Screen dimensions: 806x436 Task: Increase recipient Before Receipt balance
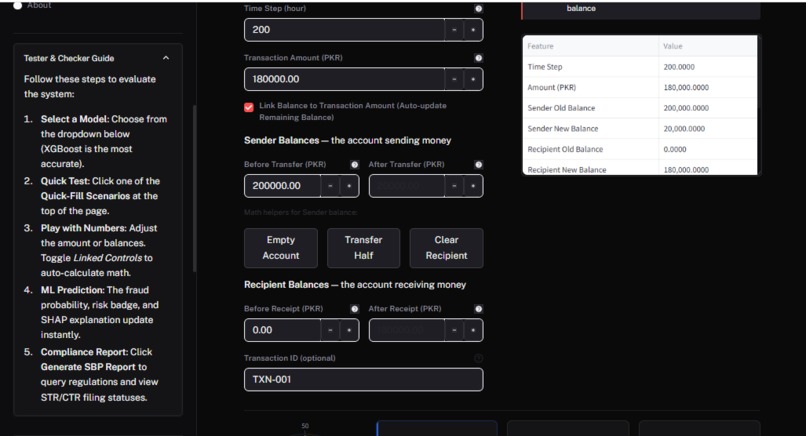pyautogui.click(x=349, y=330)
